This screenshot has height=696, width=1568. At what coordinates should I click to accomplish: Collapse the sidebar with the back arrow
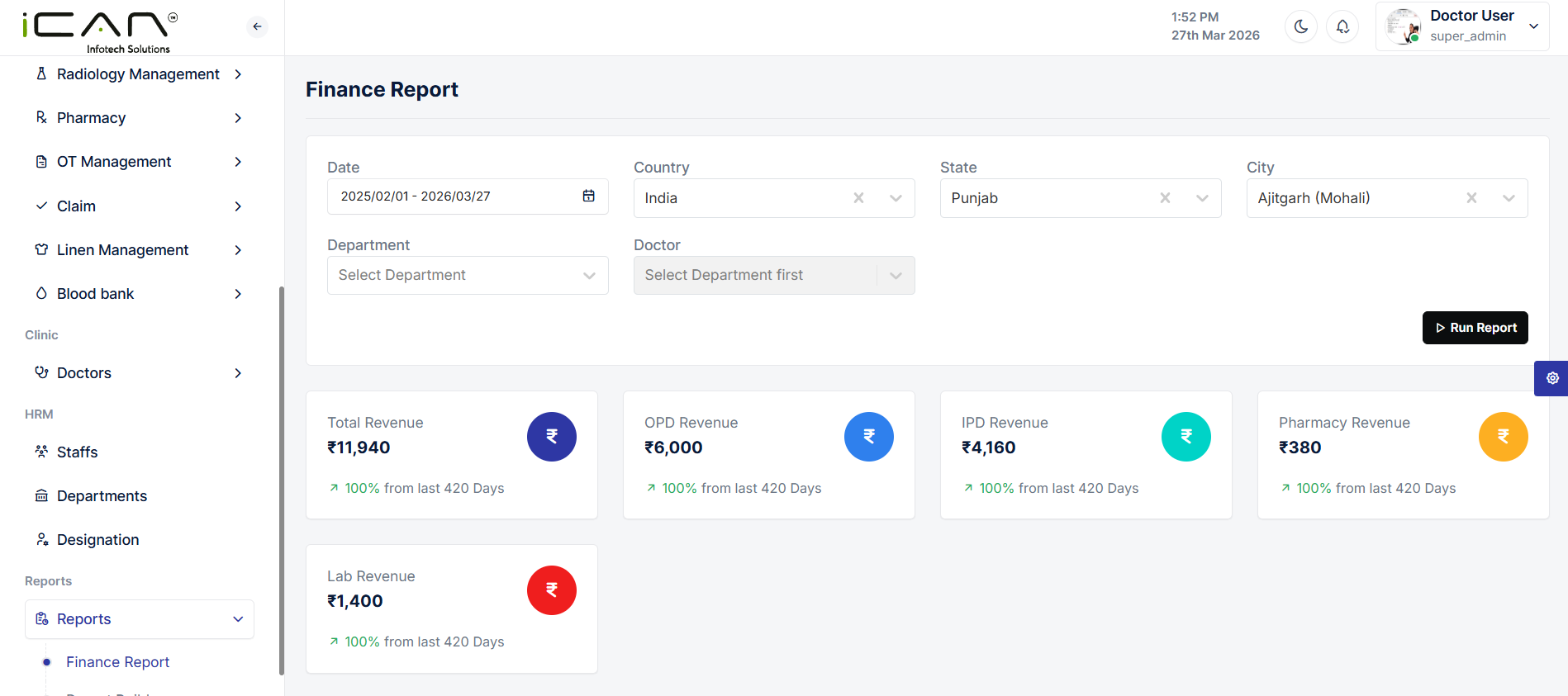[257, 26]
